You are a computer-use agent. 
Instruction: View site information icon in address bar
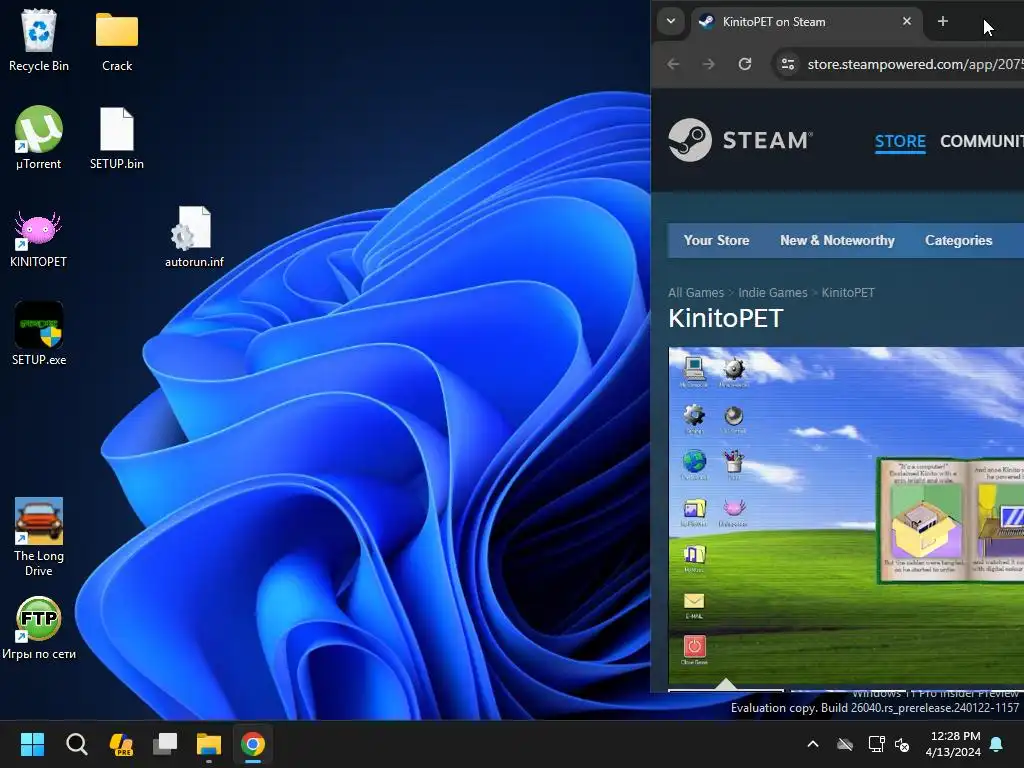[788, 64]
